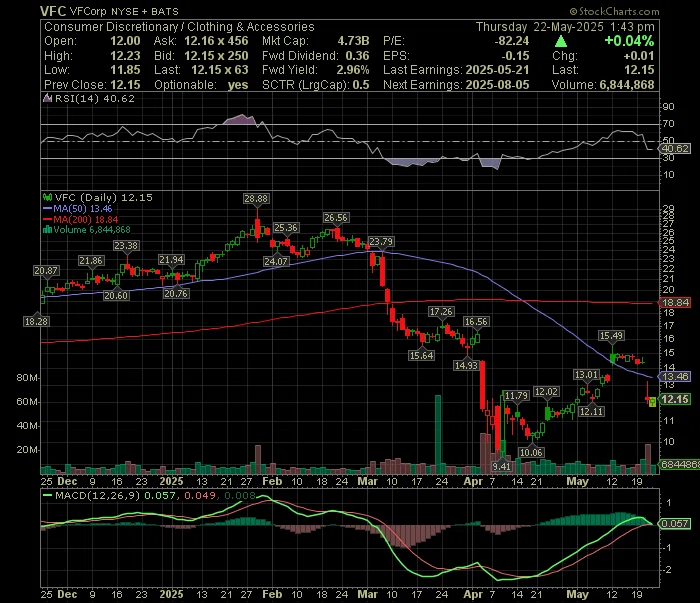Click the 13.46 MA(50) axis tag
This screenshot has height=603, width=700.
675,377
